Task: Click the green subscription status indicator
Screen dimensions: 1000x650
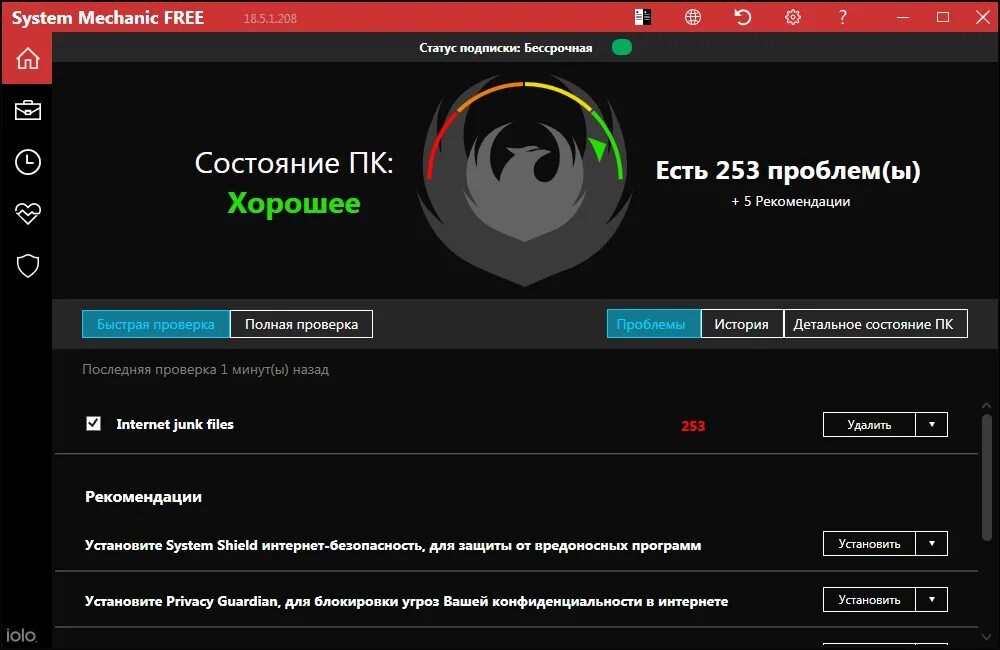Action: coord(622,47)
